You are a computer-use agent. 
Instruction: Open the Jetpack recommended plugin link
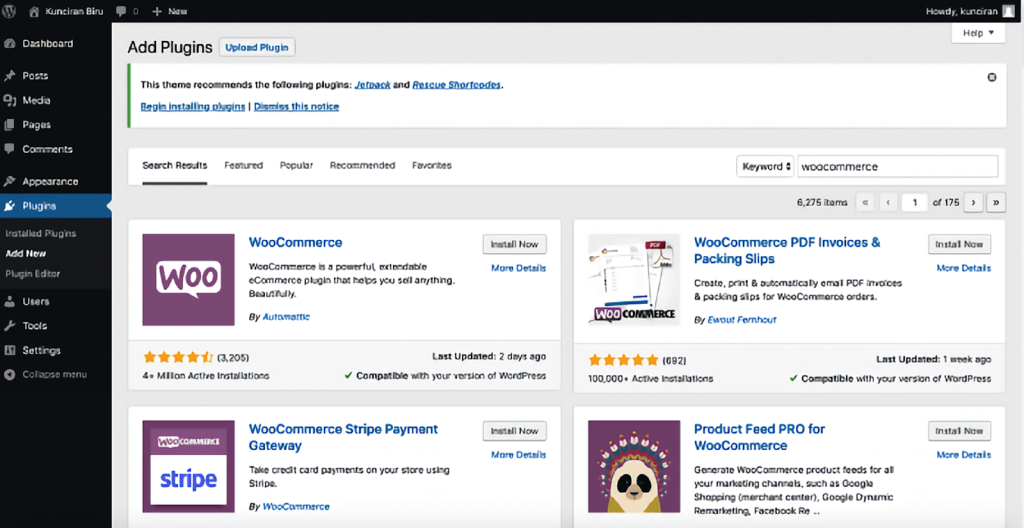coord(373,85)
